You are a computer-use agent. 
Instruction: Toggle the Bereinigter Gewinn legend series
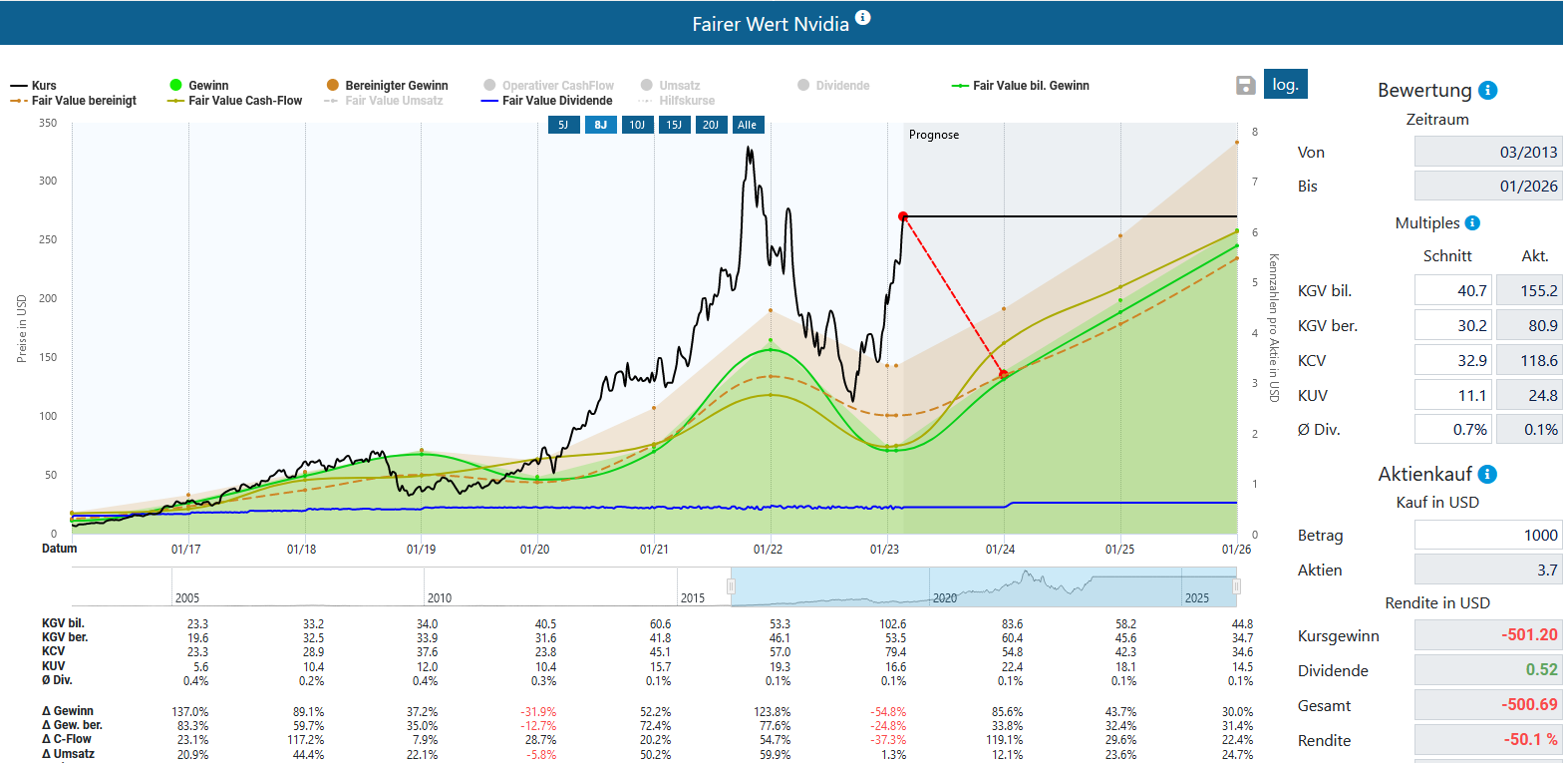pos(387,86)
